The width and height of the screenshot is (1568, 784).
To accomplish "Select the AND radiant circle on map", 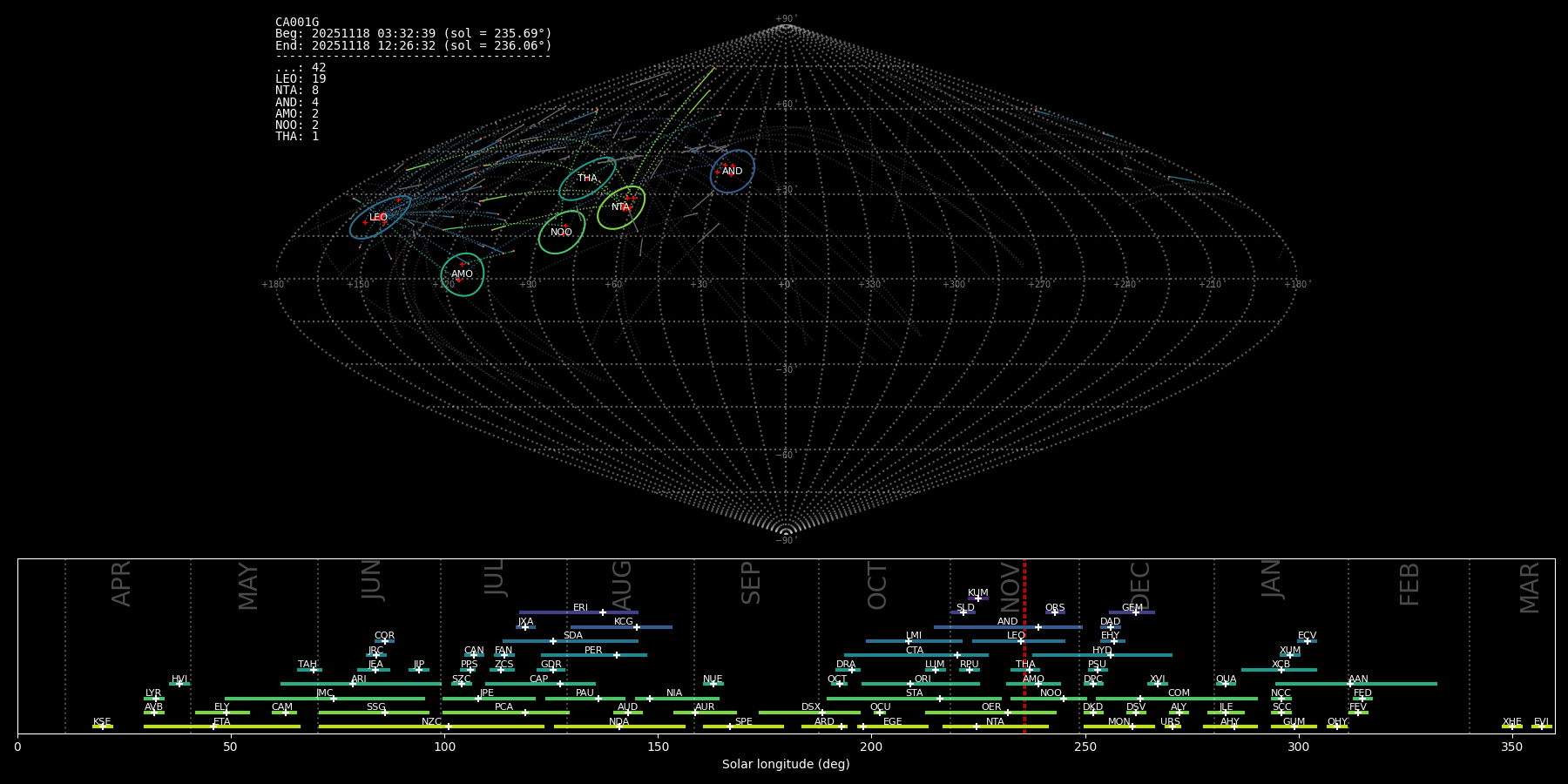I will [x=732, y=172].
